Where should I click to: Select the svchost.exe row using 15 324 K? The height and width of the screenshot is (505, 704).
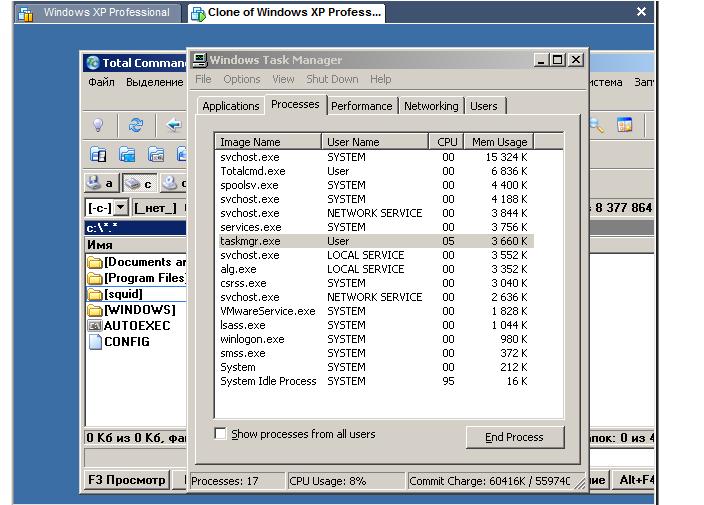pos(375,157)
